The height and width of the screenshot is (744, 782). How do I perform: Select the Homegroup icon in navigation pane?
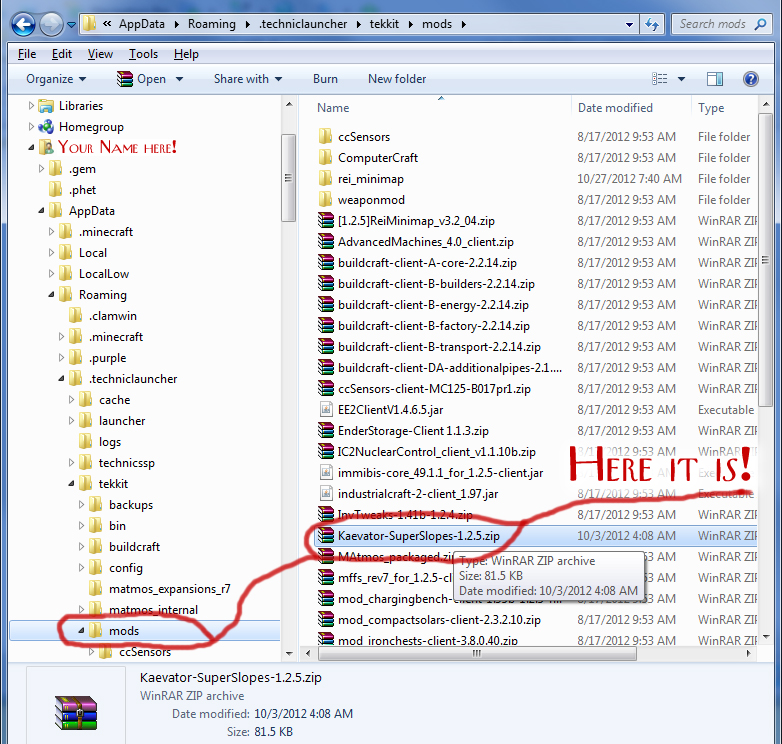click(46, 127)
